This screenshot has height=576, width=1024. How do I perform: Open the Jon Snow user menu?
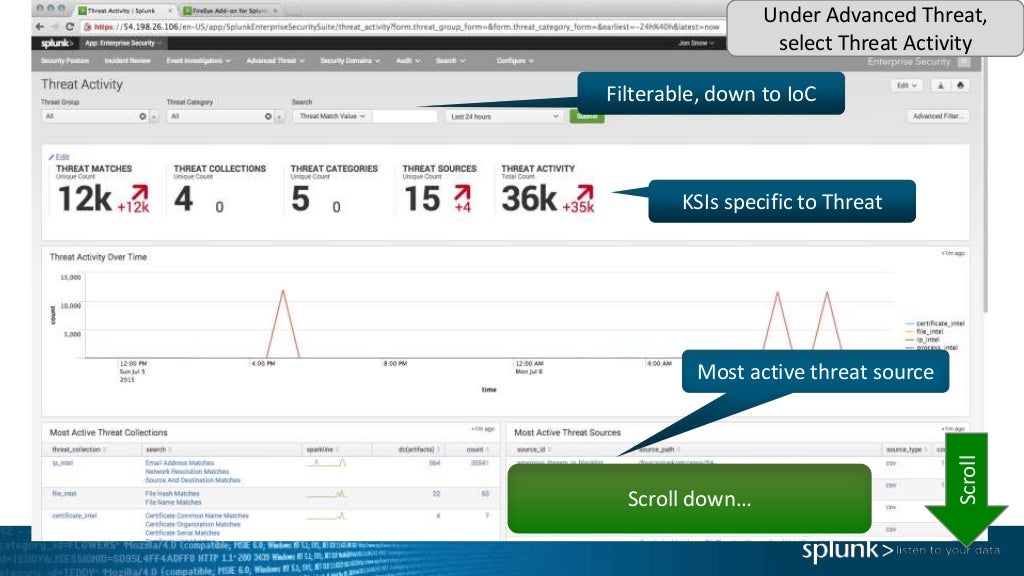[696, 43]
